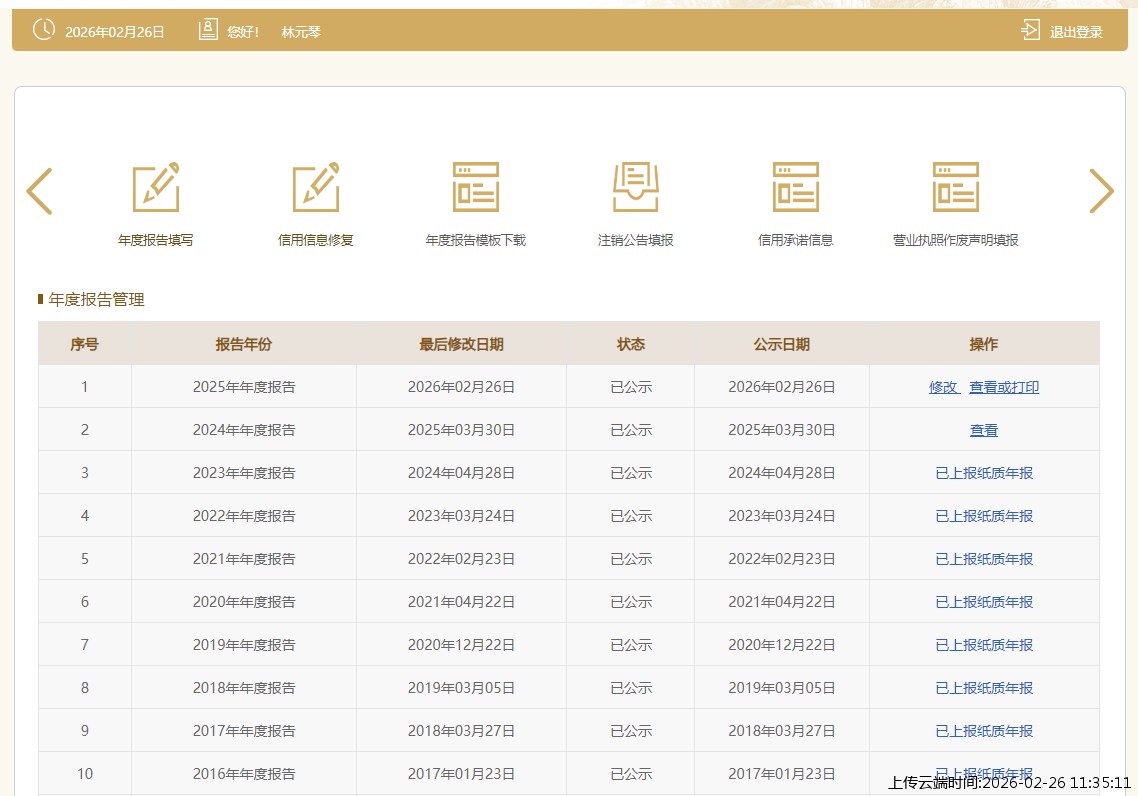The height and width of the screenshot is (796, 1138).
Task: Select the 注销公告填报 inbox icon
Action: [636, 187]
